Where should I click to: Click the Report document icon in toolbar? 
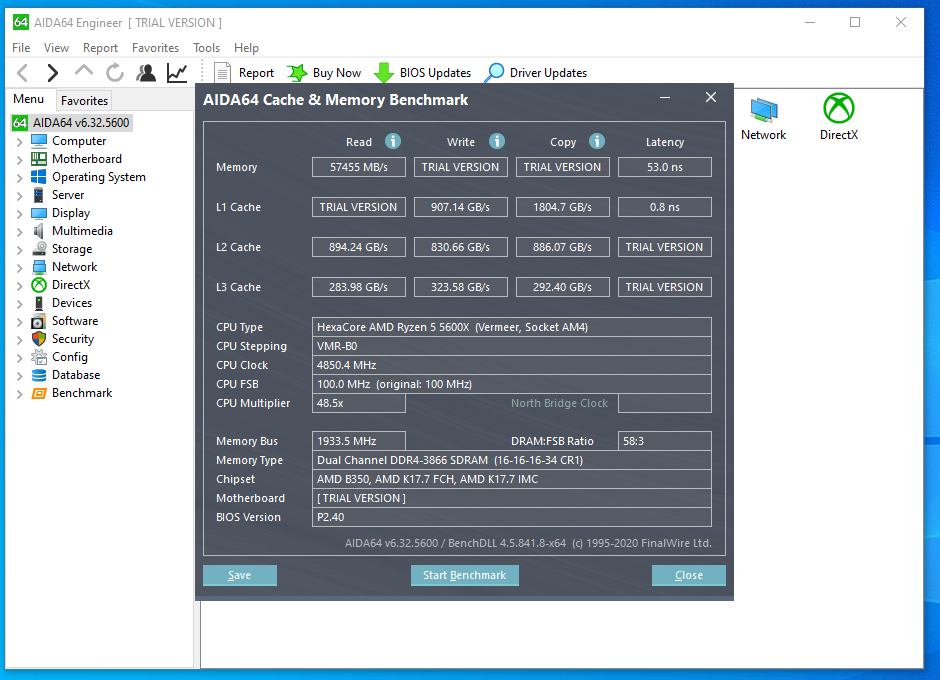pos(222,73)
